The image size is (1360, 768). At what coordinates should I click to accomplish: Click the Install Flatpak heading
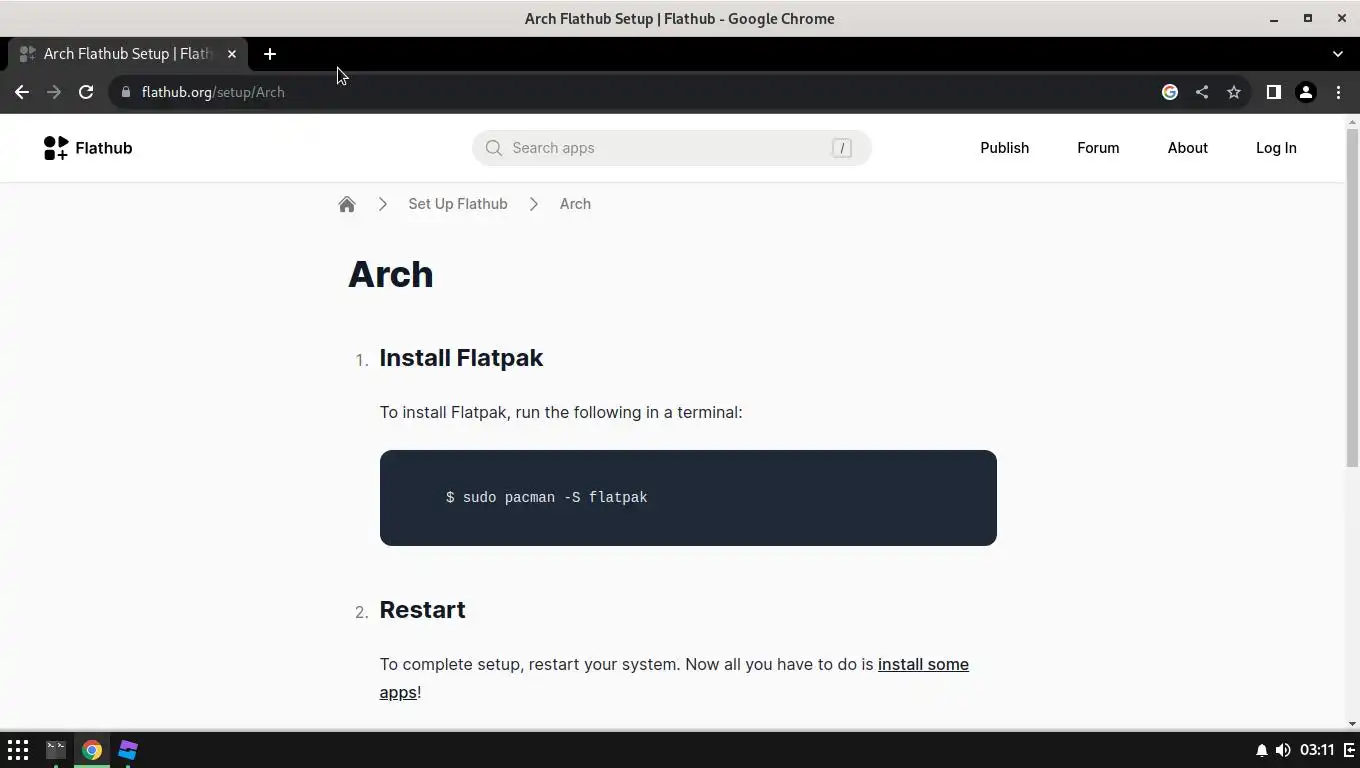click(x=461, y=358)
